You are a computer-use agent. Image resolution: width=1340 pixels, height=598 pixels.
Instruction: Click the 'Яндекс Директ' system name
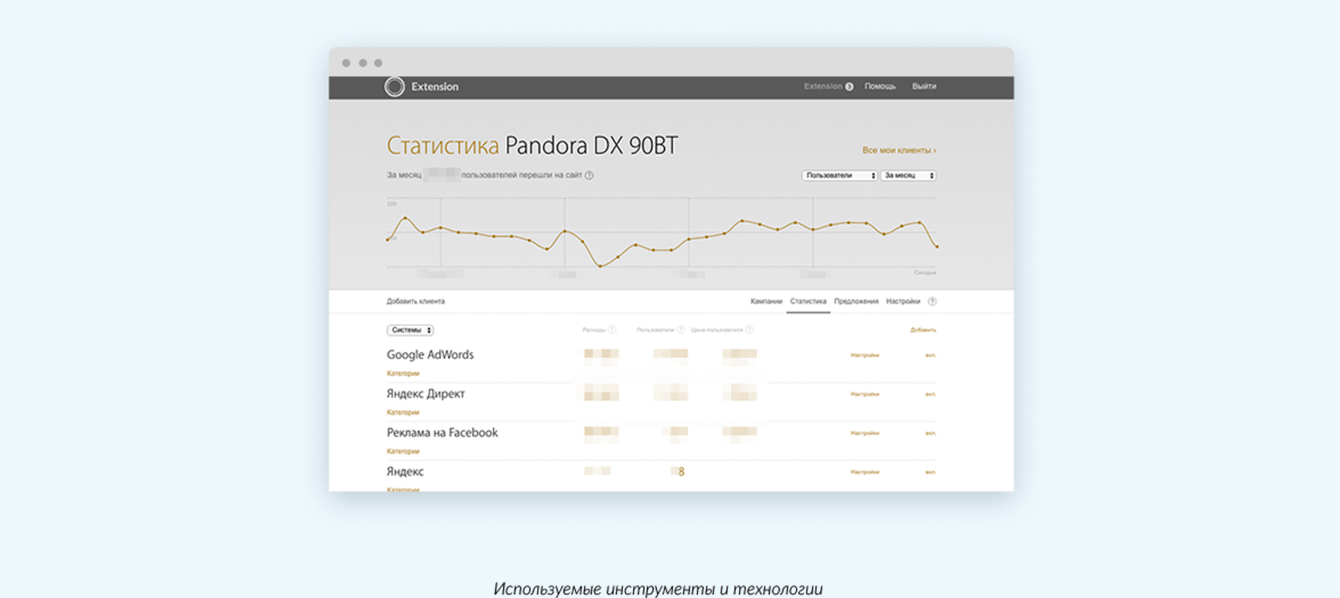(x=426, y=394)
